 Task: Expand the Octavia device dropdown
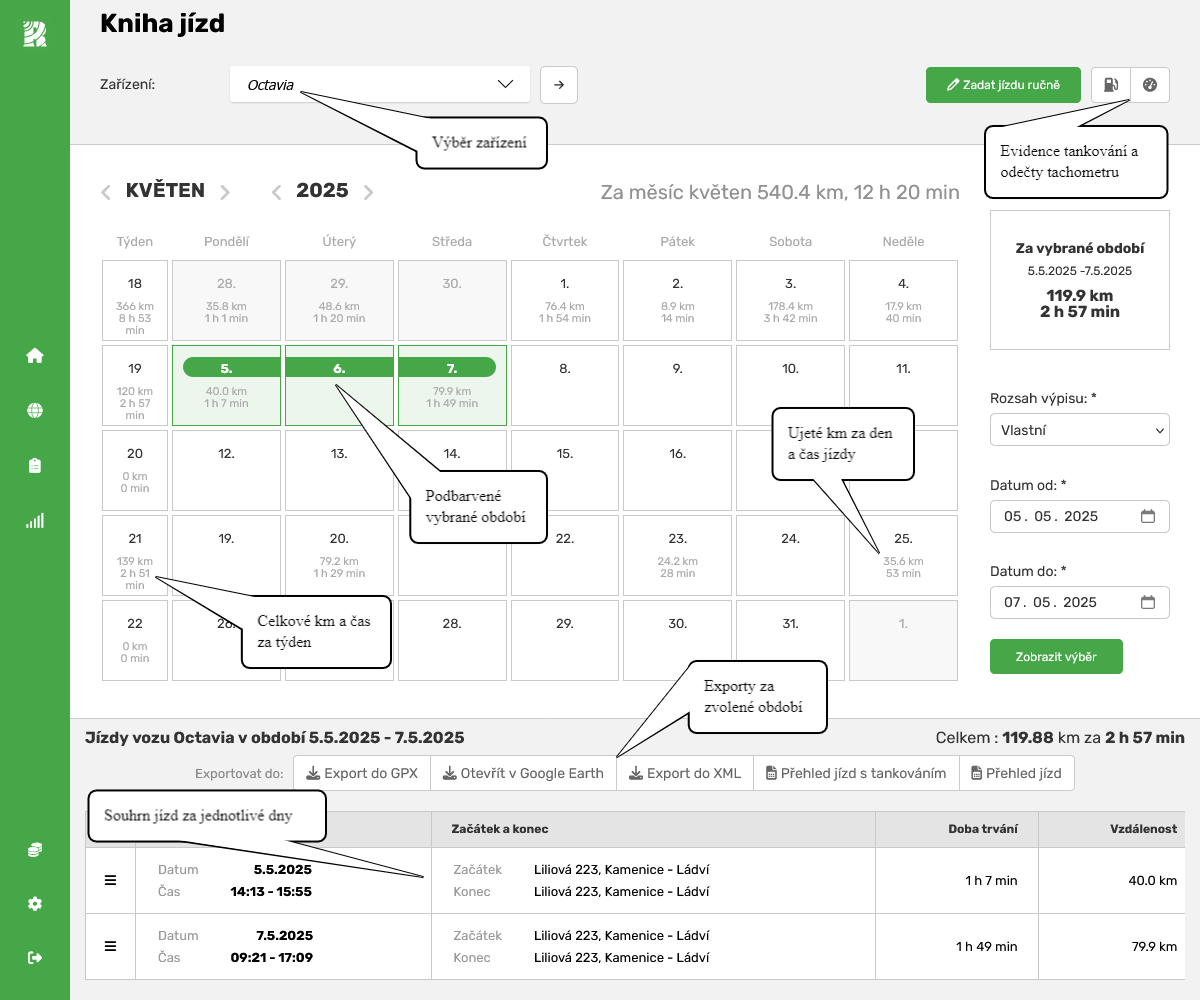click(x=379, y=85)
